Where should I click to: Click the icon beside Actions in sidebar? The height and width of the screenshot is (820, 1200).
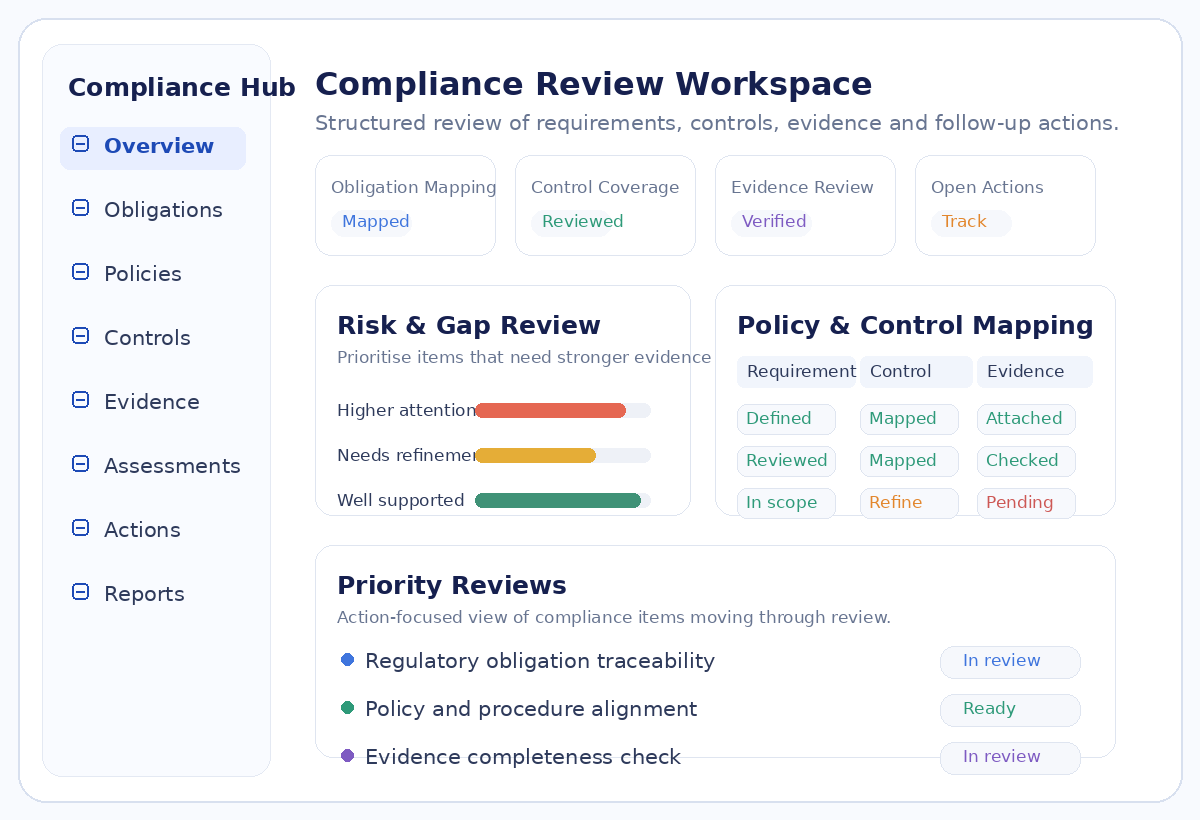click(x=81, y=528)
